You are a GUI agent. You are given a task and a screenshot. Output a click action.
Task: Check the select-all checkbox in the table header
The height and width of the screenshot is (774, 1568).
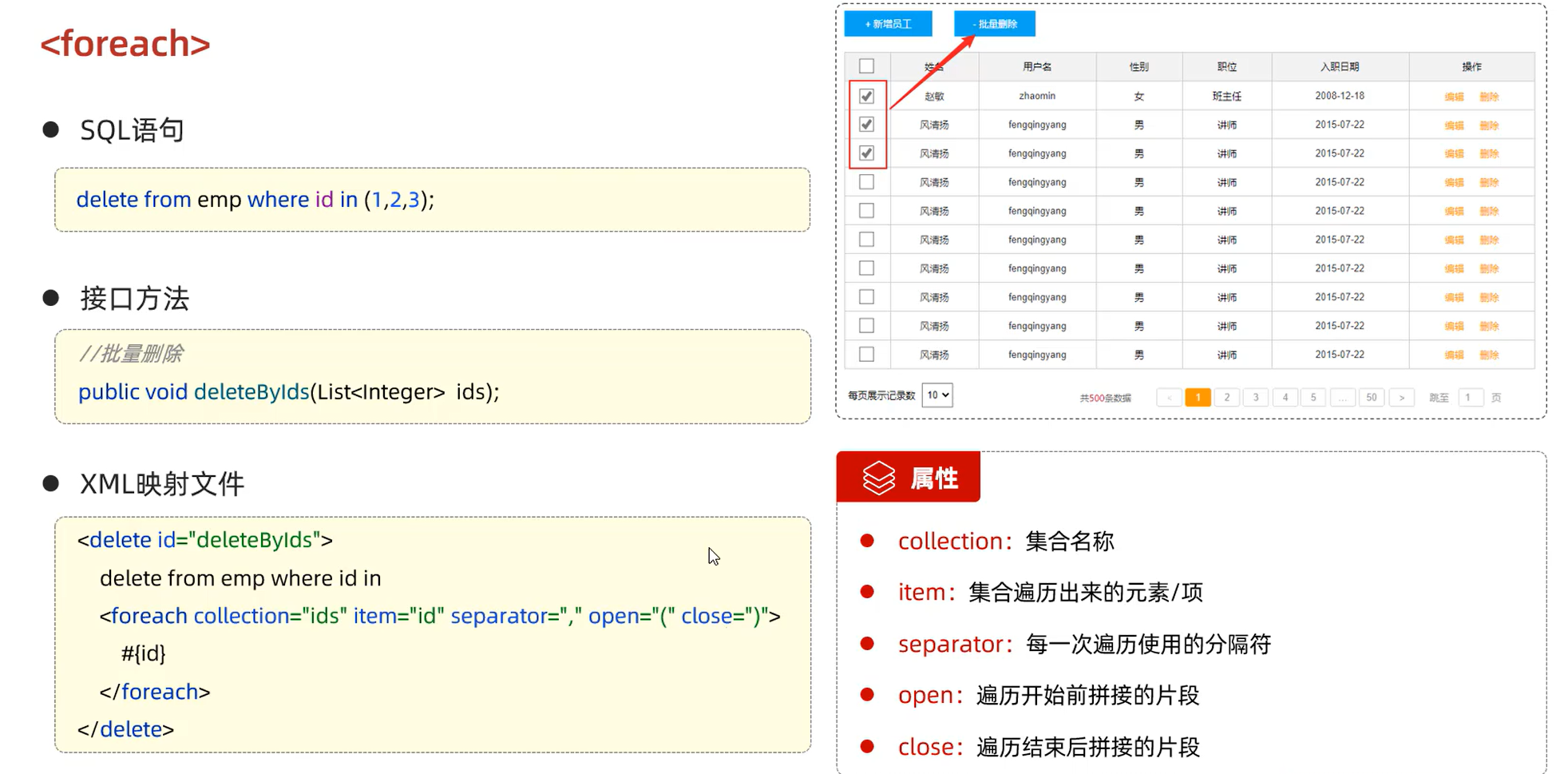click(x=867, y=66)
